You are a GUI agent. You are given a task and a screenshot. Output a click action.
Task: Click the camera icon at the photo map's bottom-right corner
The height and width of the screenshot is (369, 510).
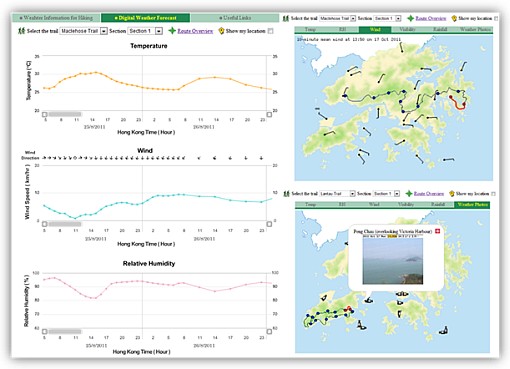[443, 330]
